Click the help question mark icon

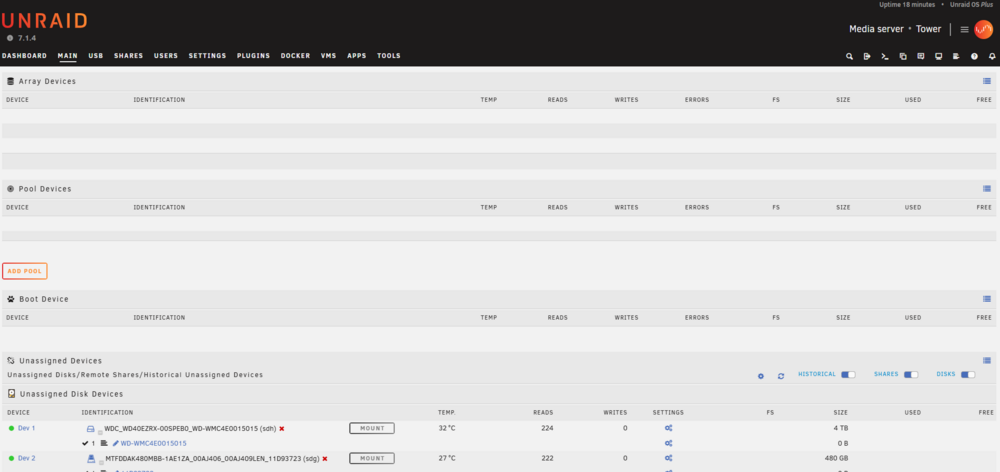[974, 56]
